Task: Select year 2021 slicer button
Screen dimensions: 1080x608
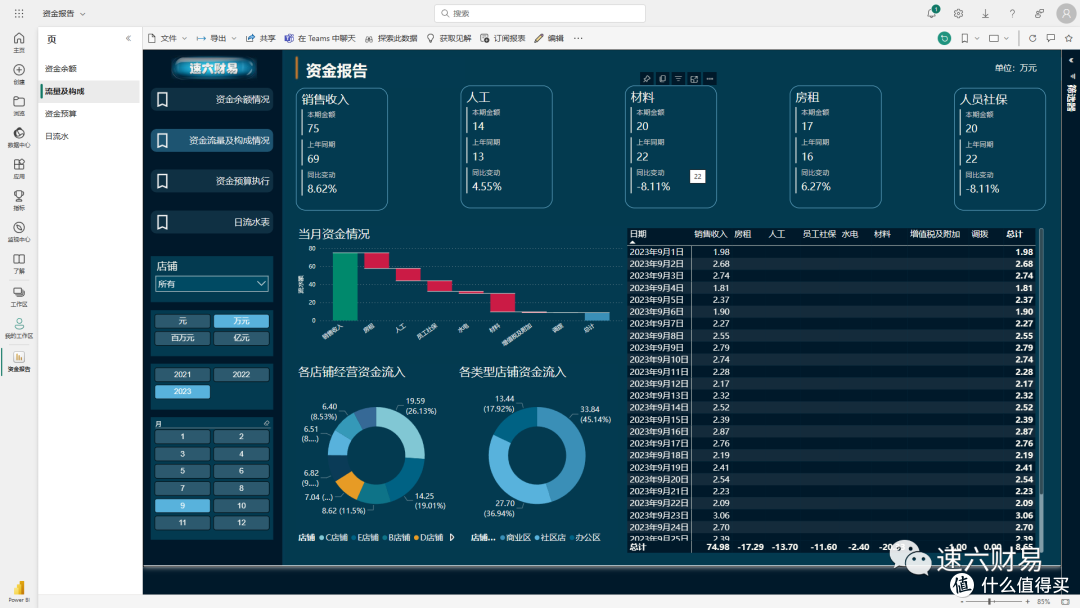Action: click(x=183, y=375)
